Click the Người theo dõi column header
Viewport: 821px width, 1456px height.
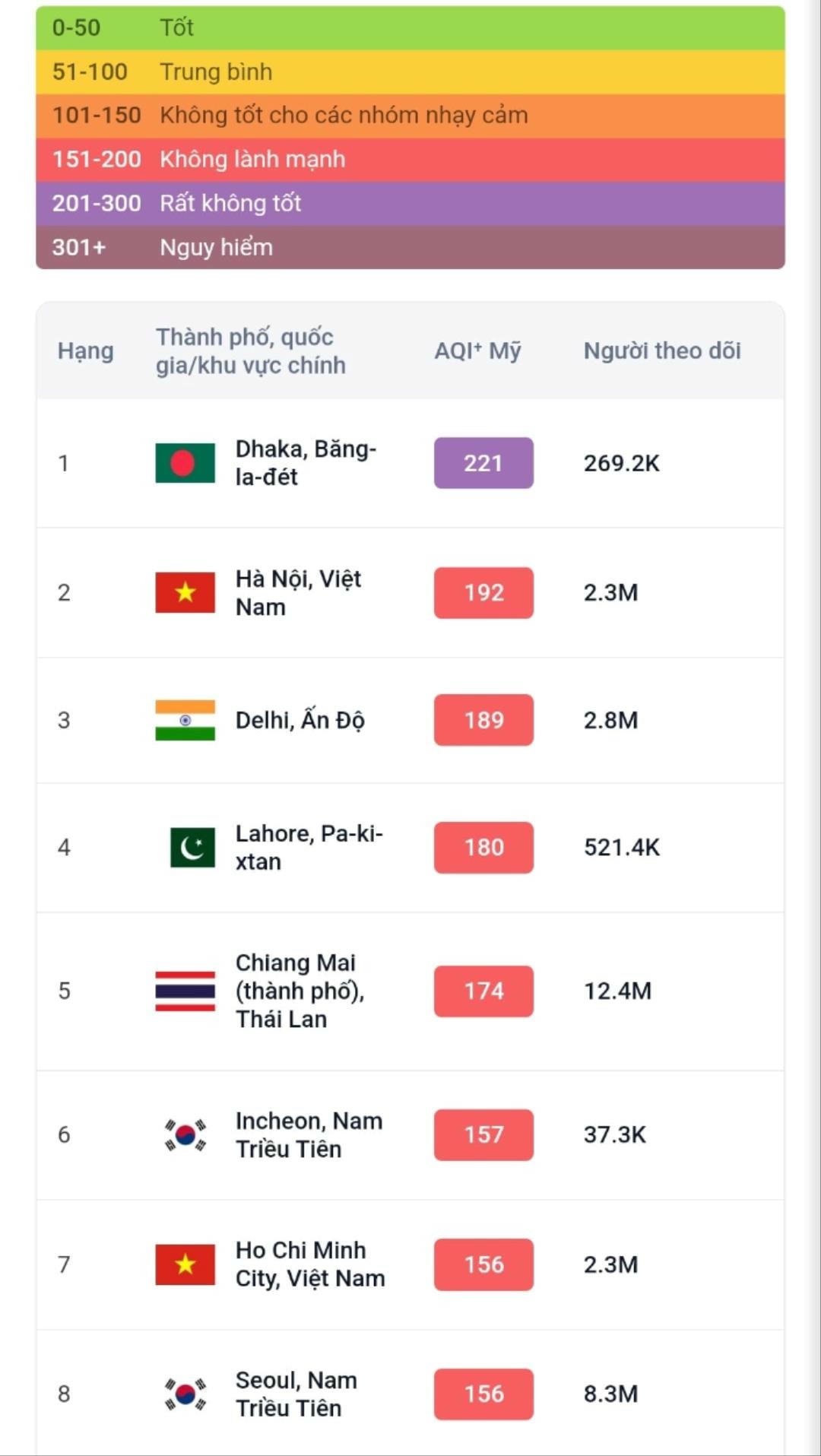(x=661, y=351)
